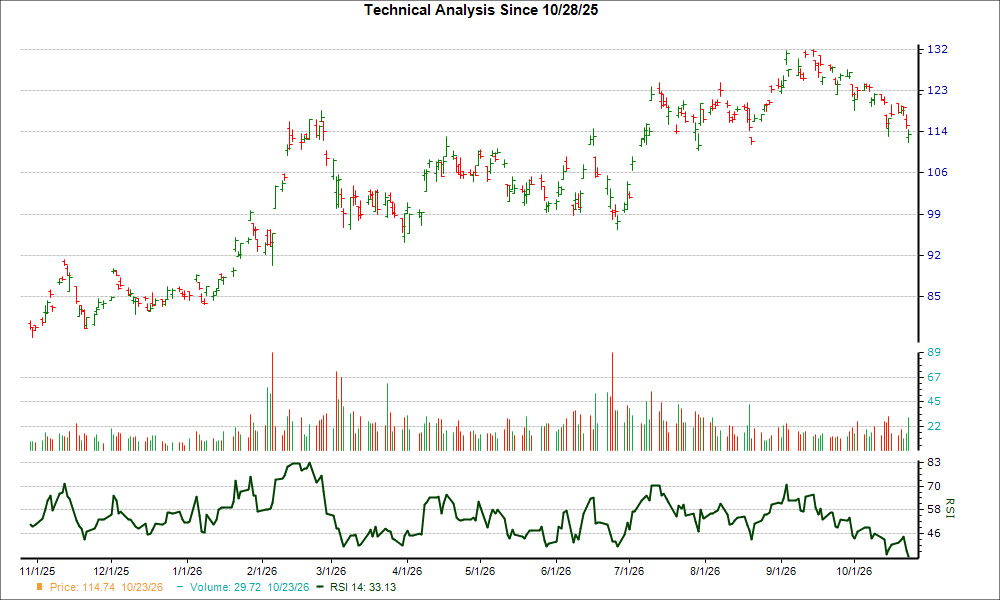1000x600 pixels.
Task: Click the 58 RSI axis label
Action: click(x=934, y=509)
